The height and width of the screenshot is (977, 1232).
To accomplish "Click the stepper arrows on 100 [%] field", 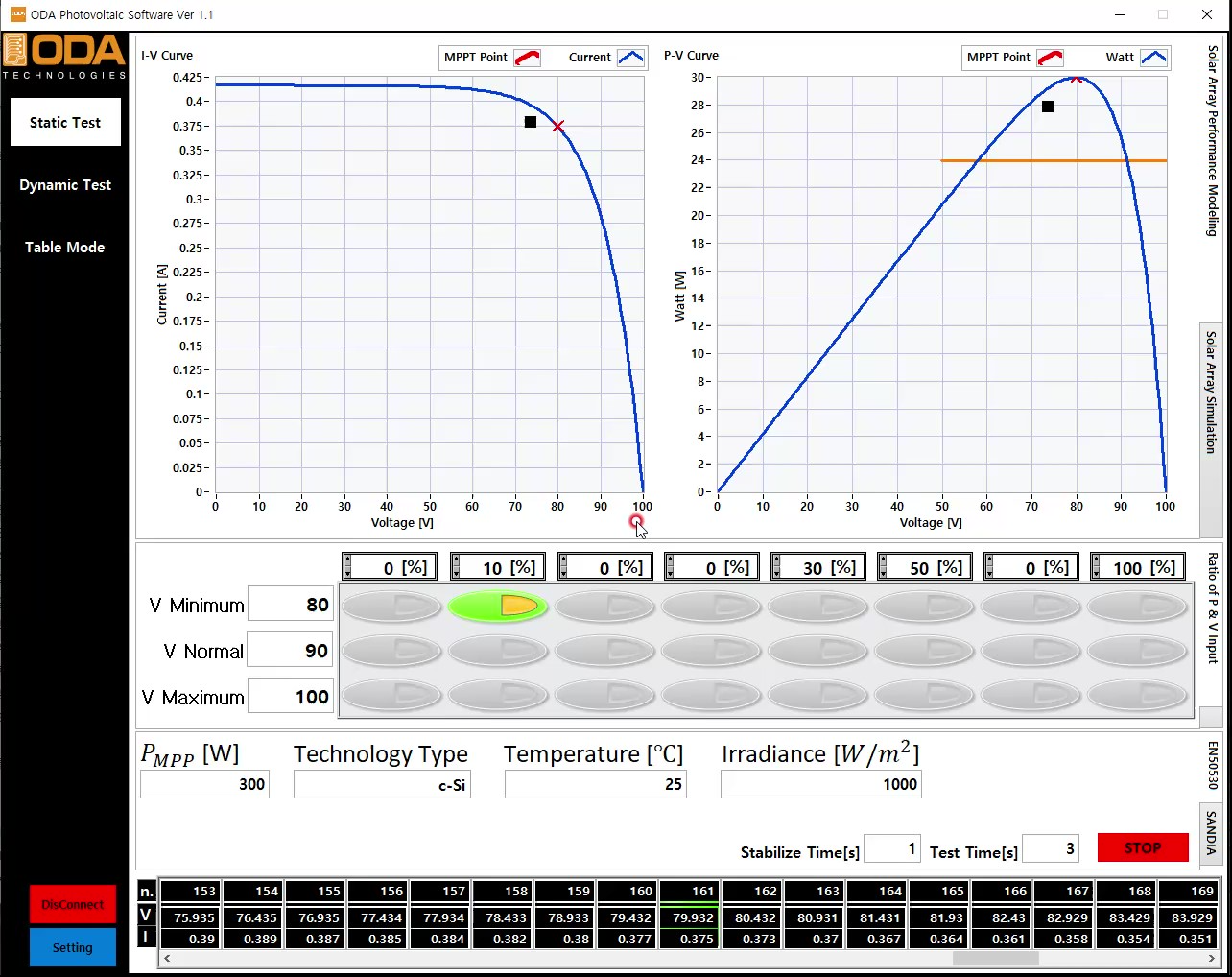I will point(1096,567).
